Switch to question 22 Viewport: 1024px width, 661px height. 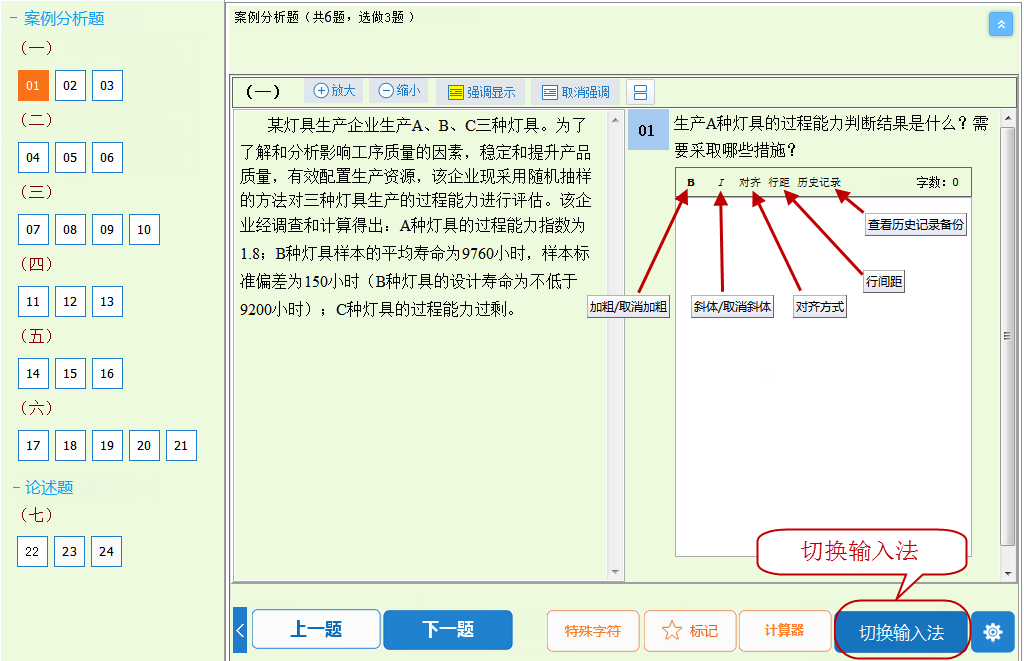[33, 551]
